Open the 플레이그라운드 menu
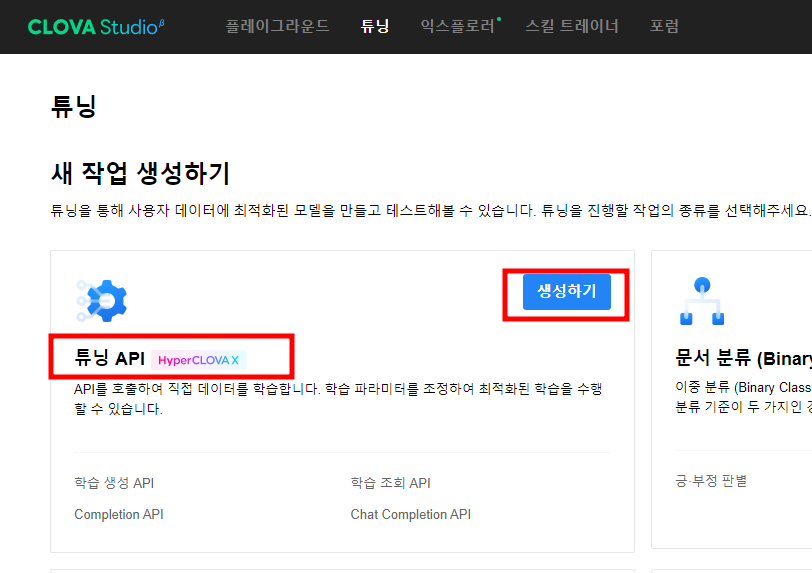 [x=278, y=26]
